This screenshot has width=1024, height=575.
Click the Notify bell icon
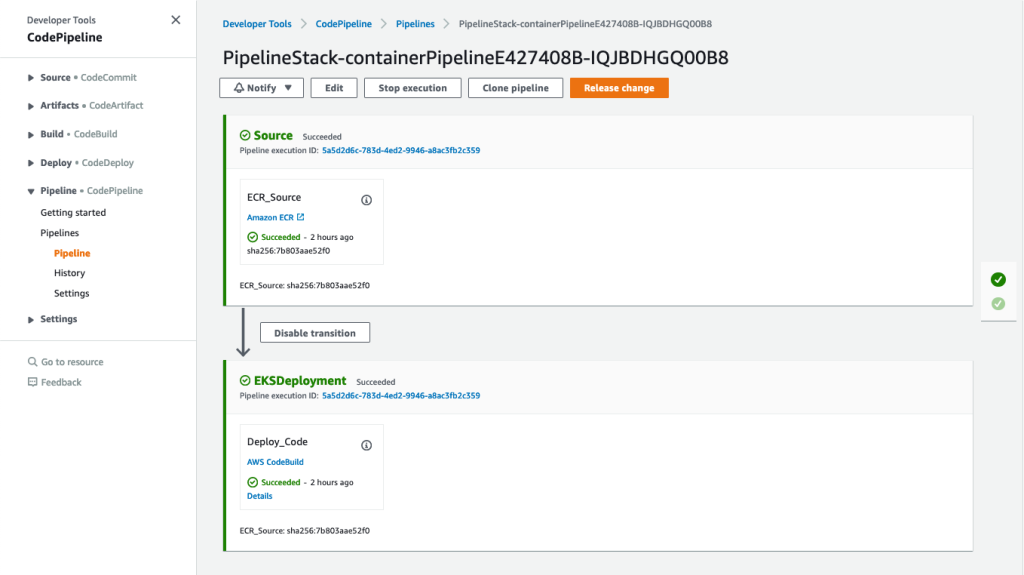click(238, 88)
